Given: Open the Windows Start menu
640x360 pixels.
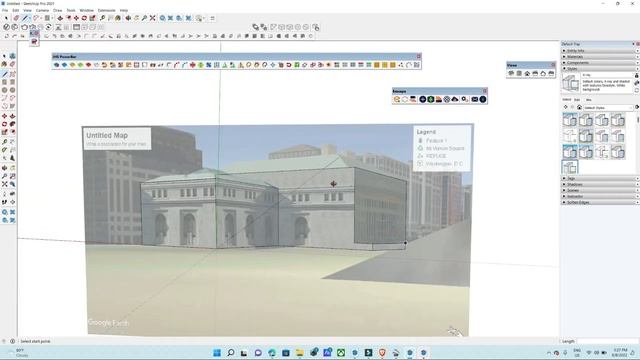Looking at the screenshot, I should click(217, 353).
